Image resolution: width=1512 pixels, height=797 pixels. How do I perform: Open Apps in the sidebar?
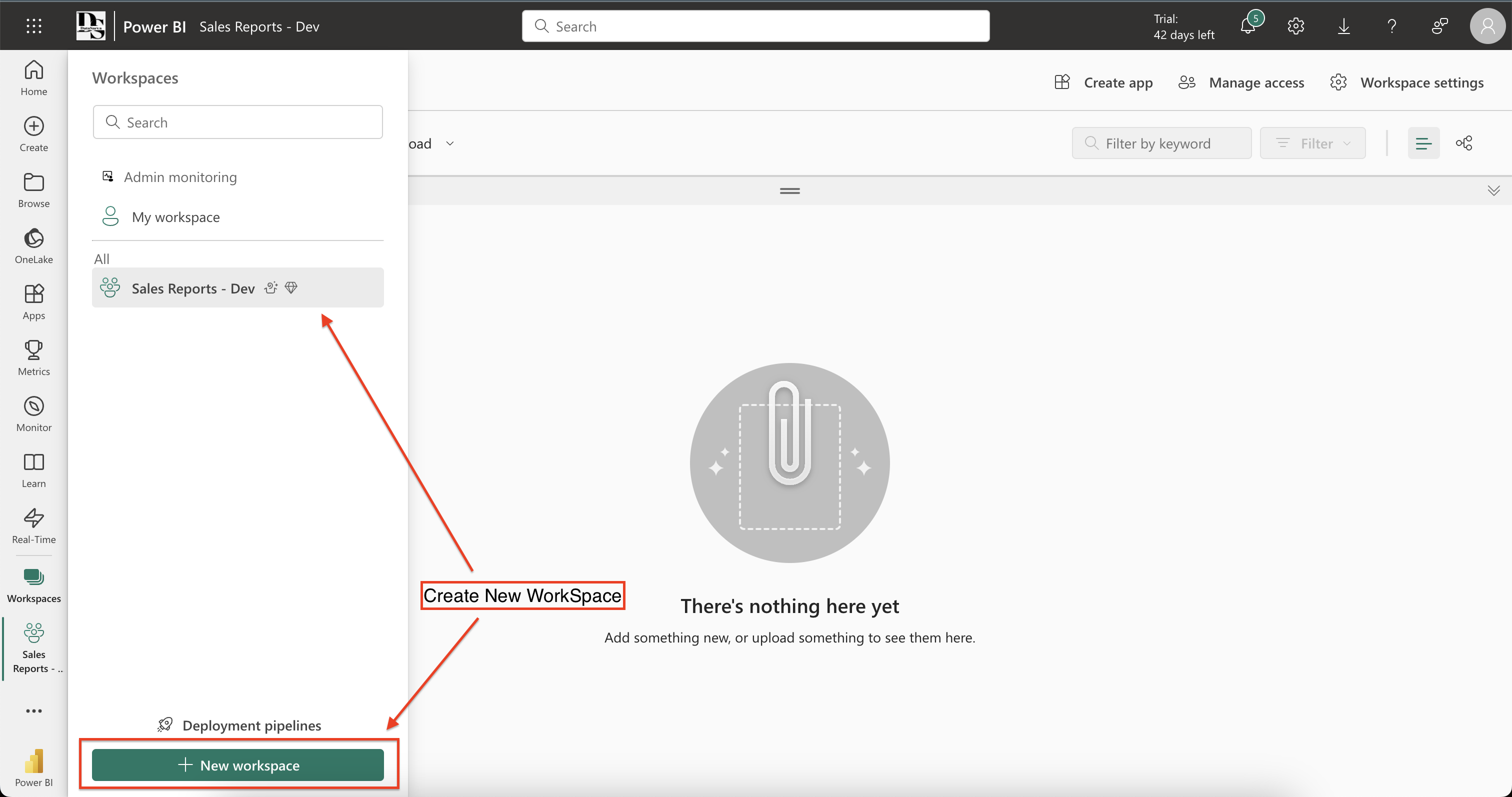click(33, 302)
